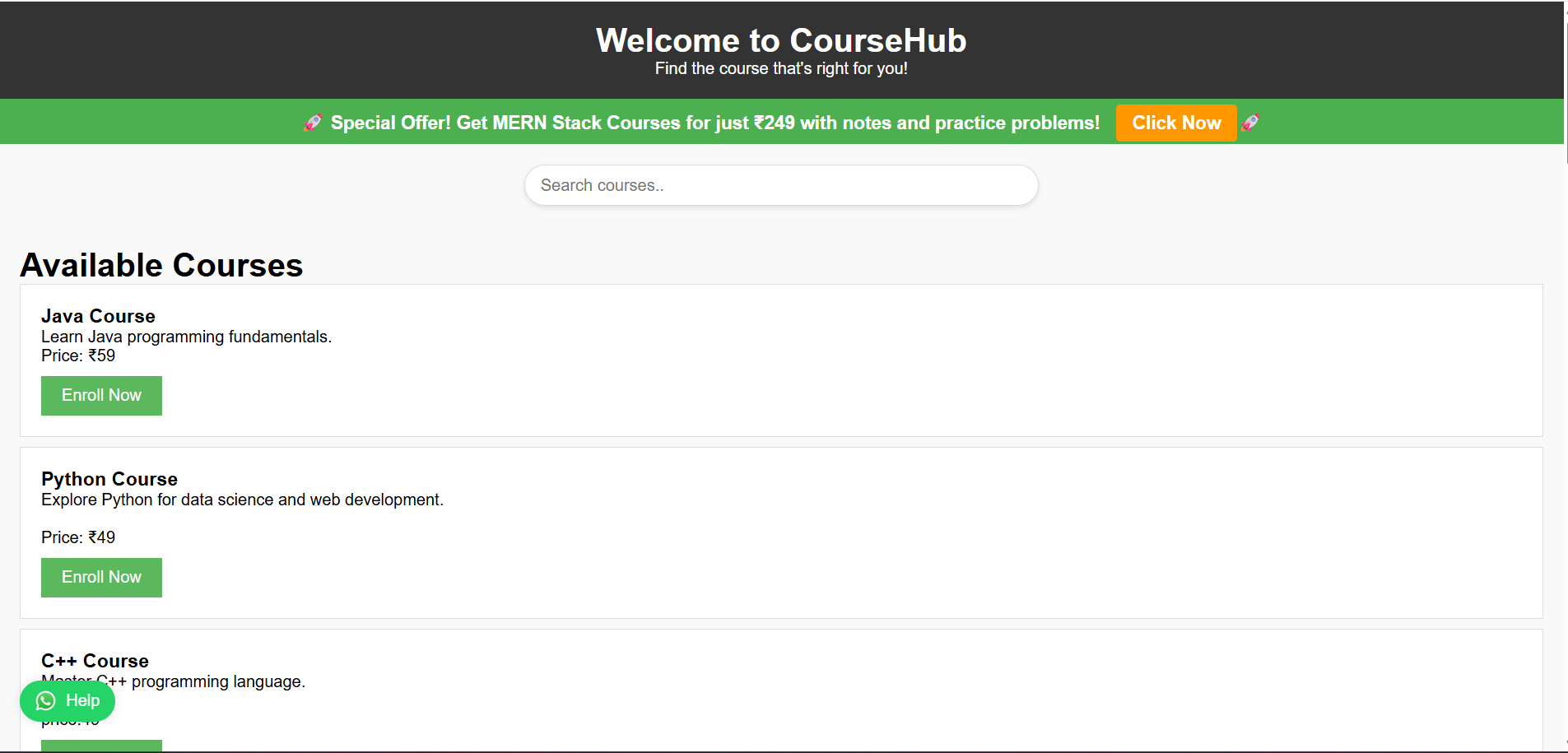The image size is (1568, 753).
Task: Click the Python price ₹49 text
Action: pyautogui.click(x=78, y=537)
